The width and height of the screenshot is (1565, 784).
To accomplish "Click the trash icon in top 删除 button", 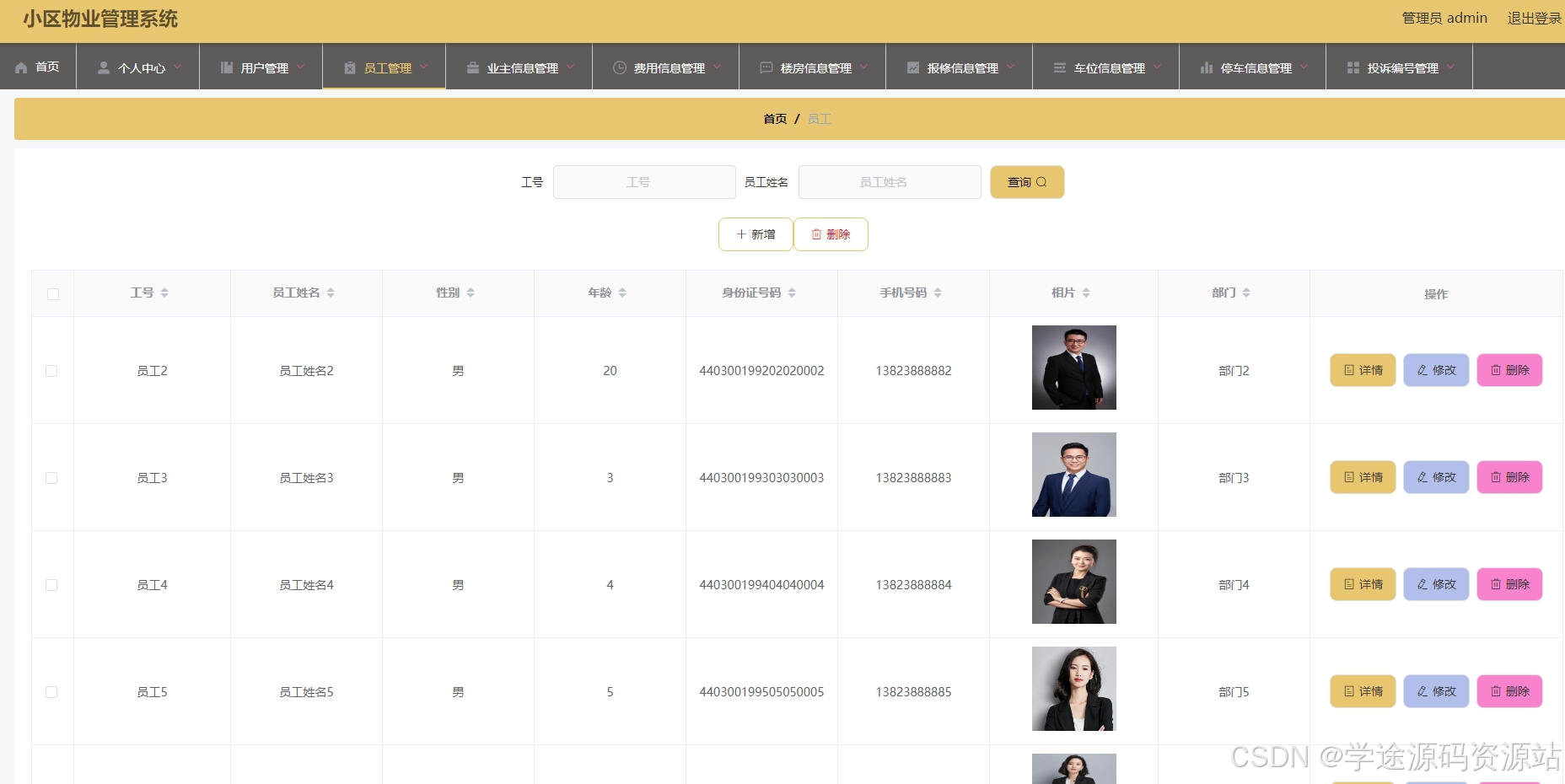I will pyautogui.click(x=816, y=234).
